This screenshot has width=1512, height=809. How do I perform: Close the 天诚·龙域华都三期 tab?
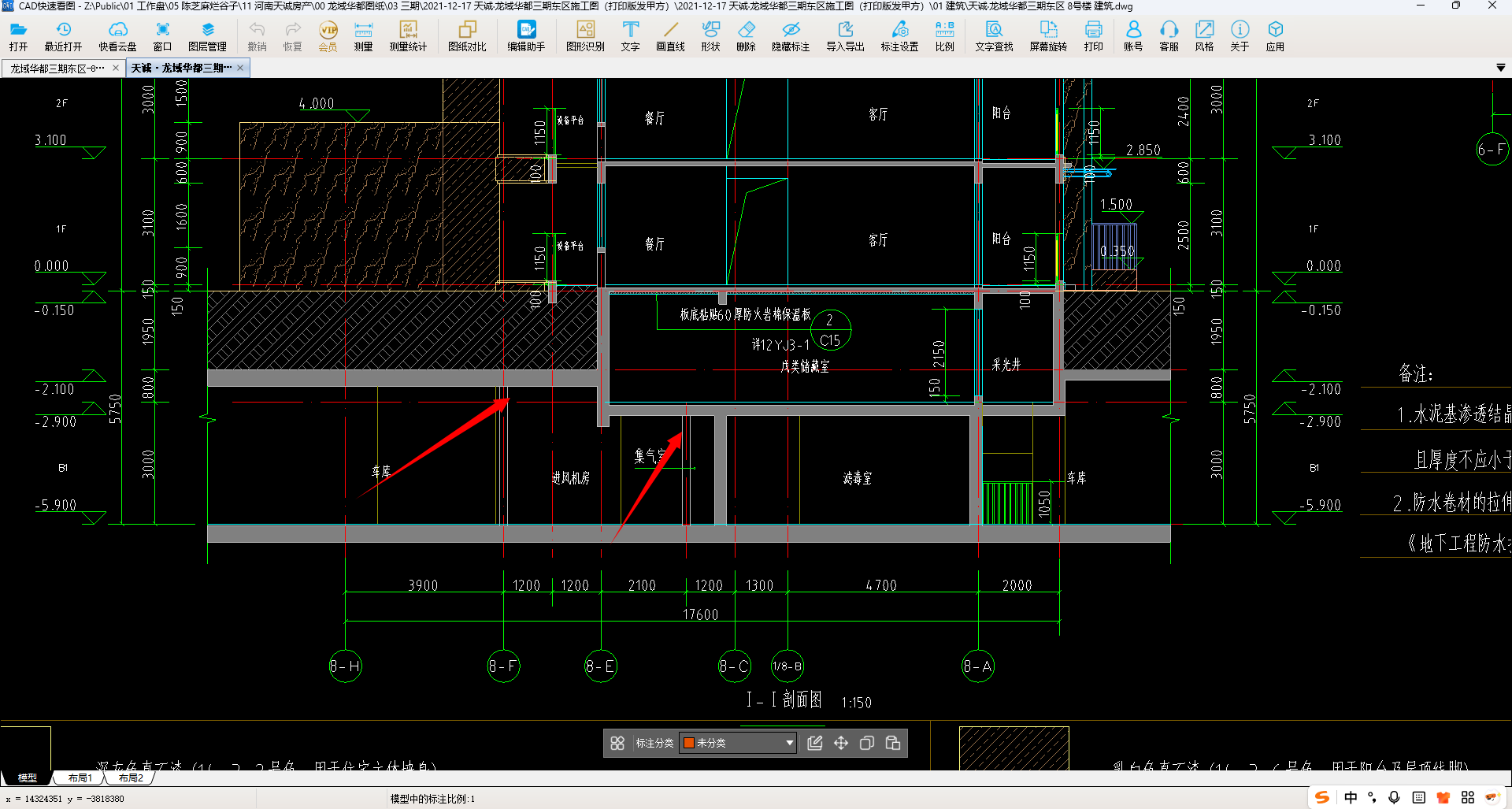point(240,69)
